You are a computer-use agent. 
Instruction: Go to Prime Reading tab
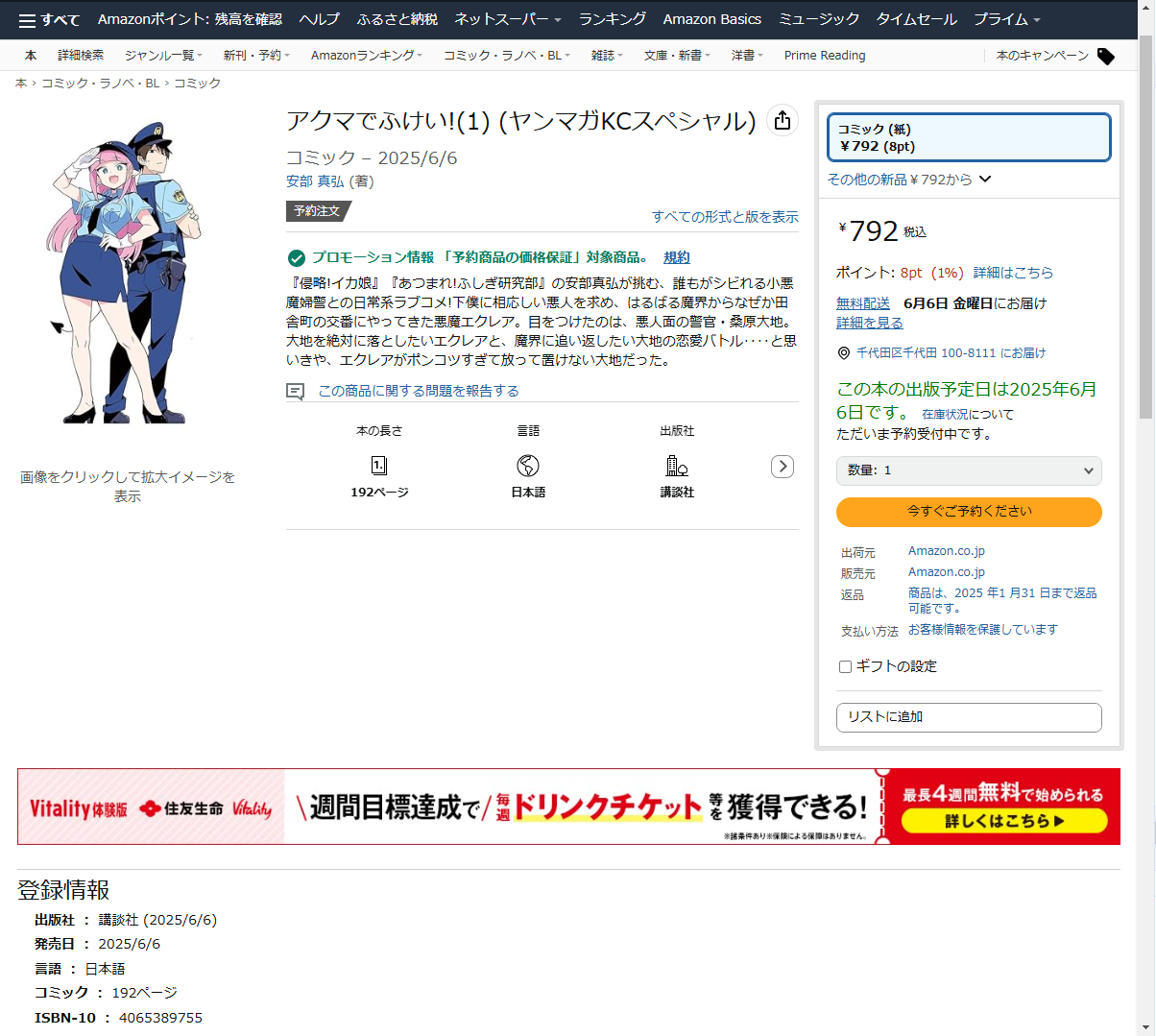824,56
